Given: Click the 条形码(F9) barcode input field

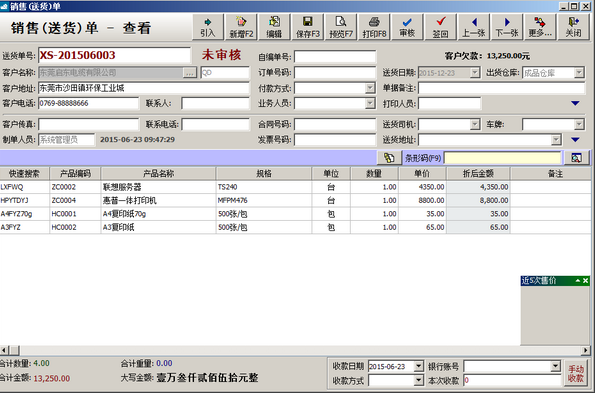Looking at the screenshot, I should [503, 158].
